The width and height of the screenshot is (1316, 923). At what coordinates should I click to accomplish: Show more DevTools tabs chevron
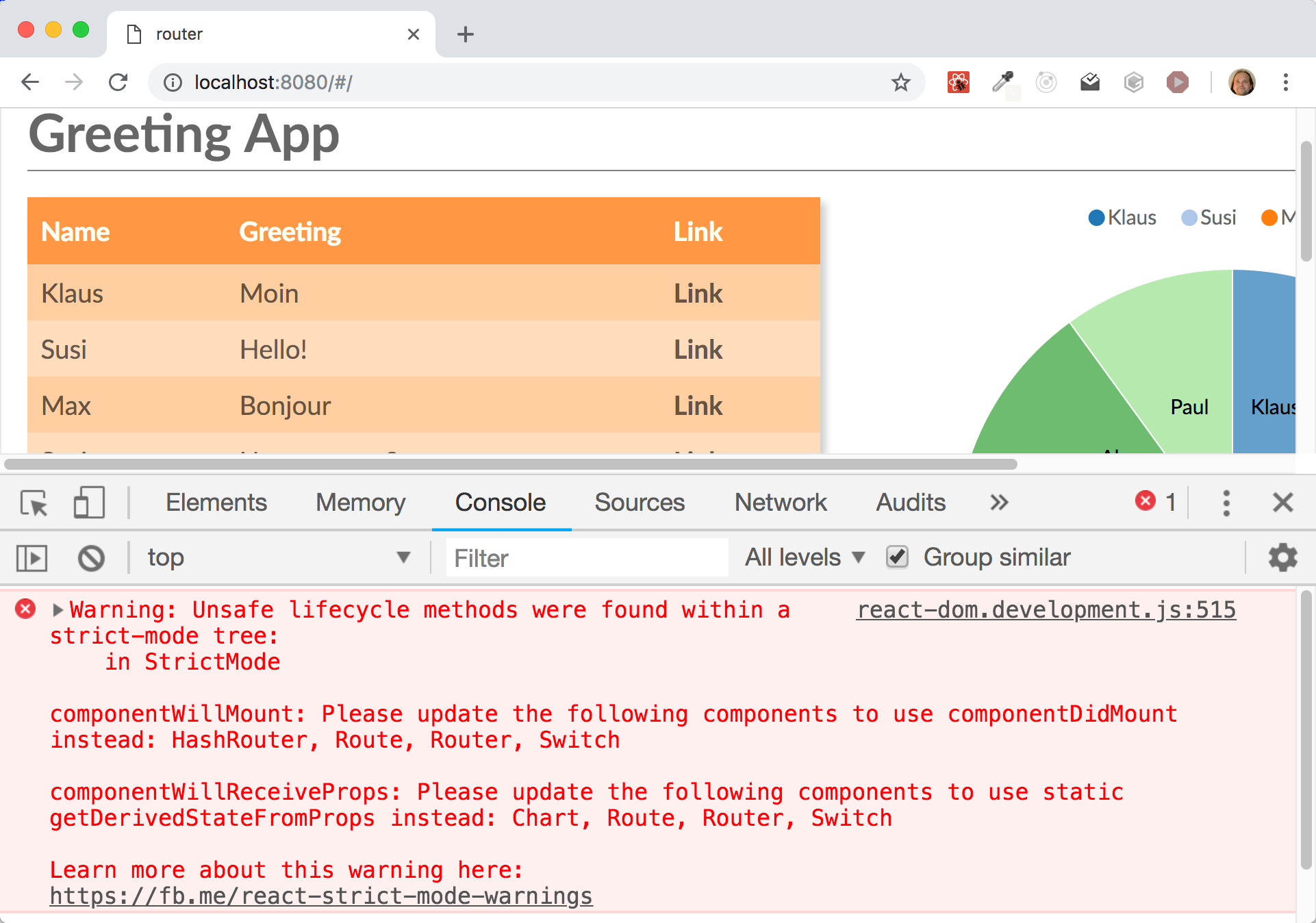pyautogui.click(x=999, y=503)
